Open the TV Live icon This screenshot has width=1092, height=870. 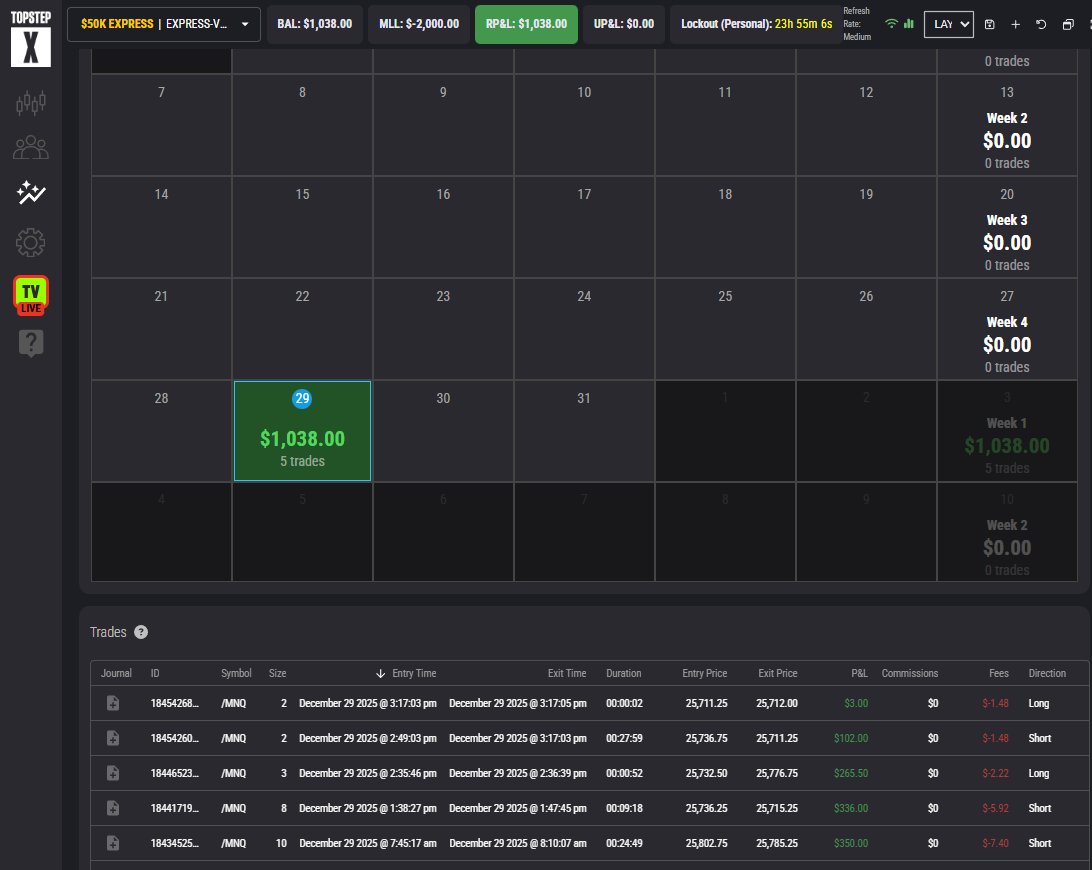pyautogui.click(x=31, y=295)
